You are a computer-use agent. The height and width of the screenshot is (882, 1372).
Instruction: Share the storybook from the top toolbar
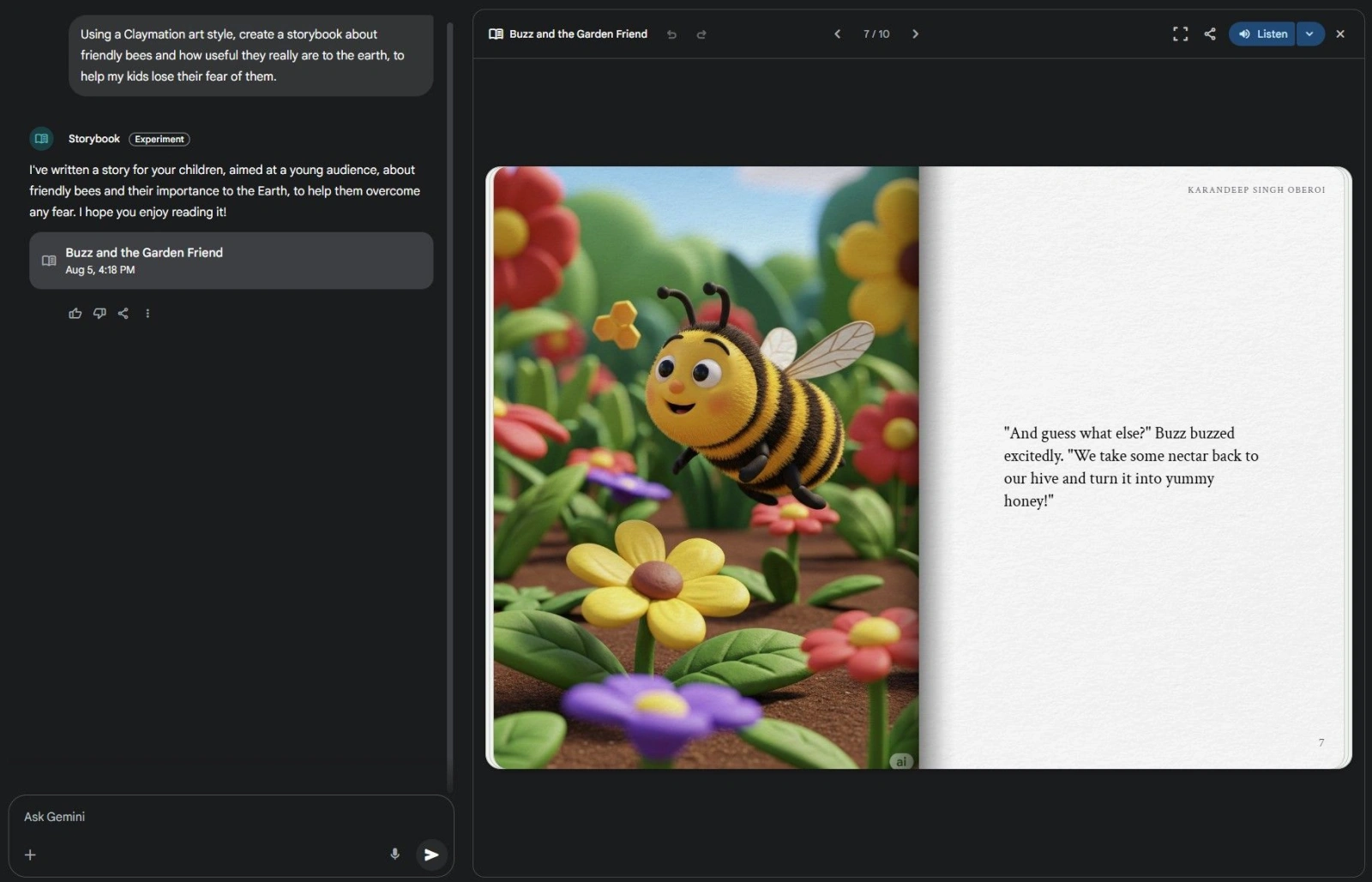point(1210,34)
